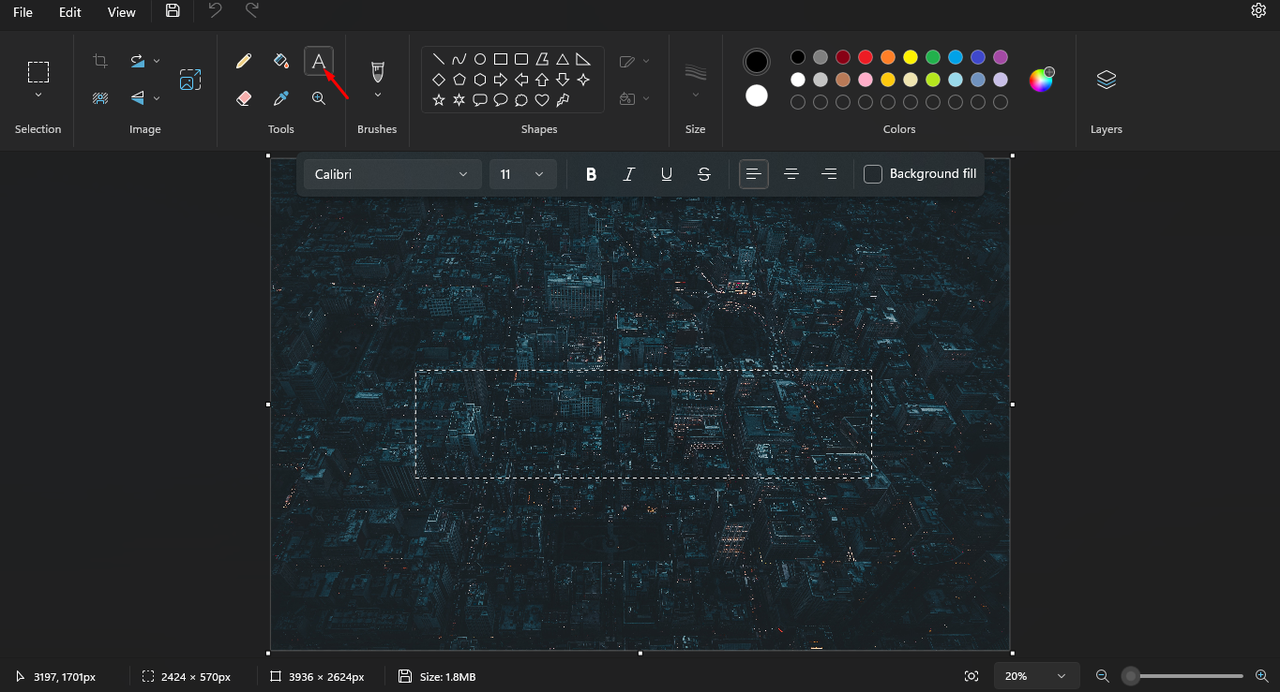1280x692 pixels.
Task: Open the View menu
Action: pyautogui.click(x=121, y=12)
